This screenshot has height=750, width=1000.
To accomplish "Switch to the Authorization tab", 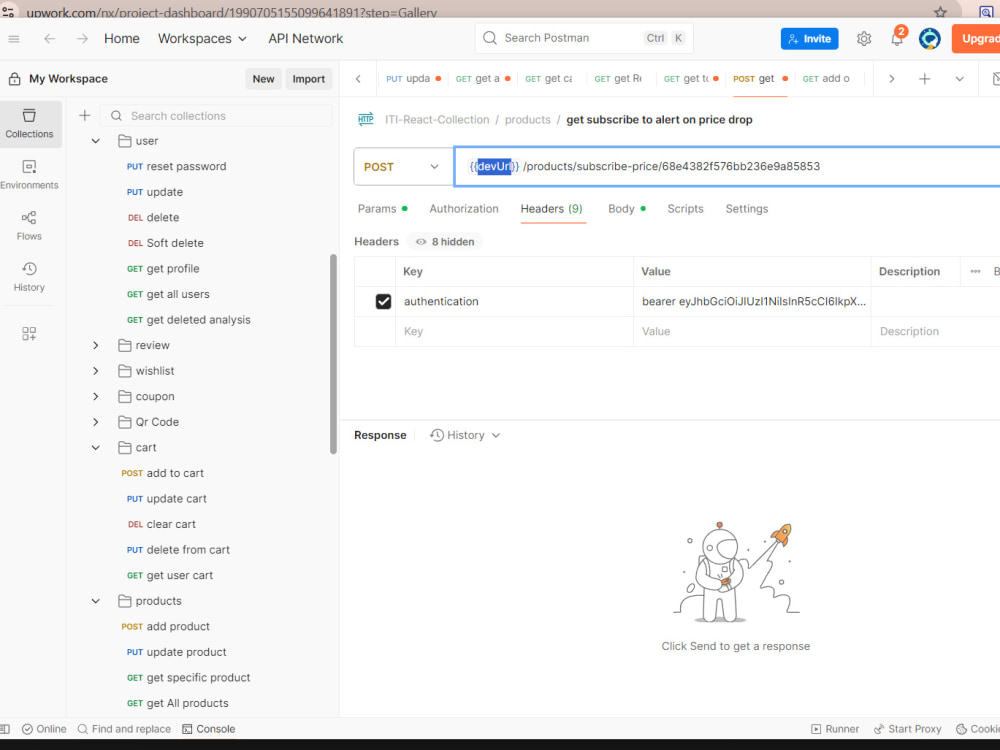I will [464, 209].
